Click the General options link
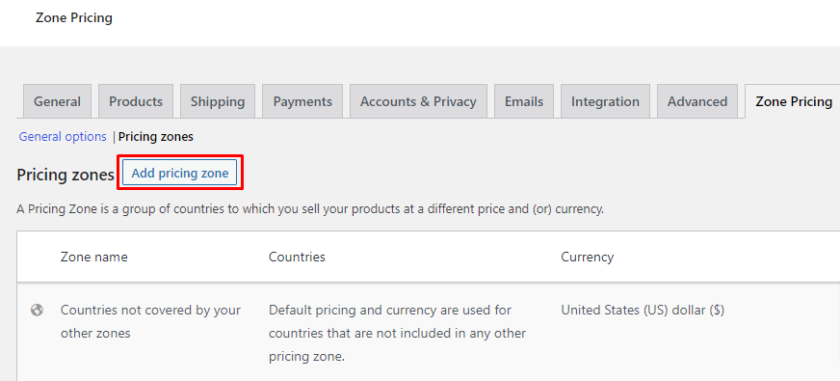Image resolution: width=840 pixels, height=381 pixels. 63,137
